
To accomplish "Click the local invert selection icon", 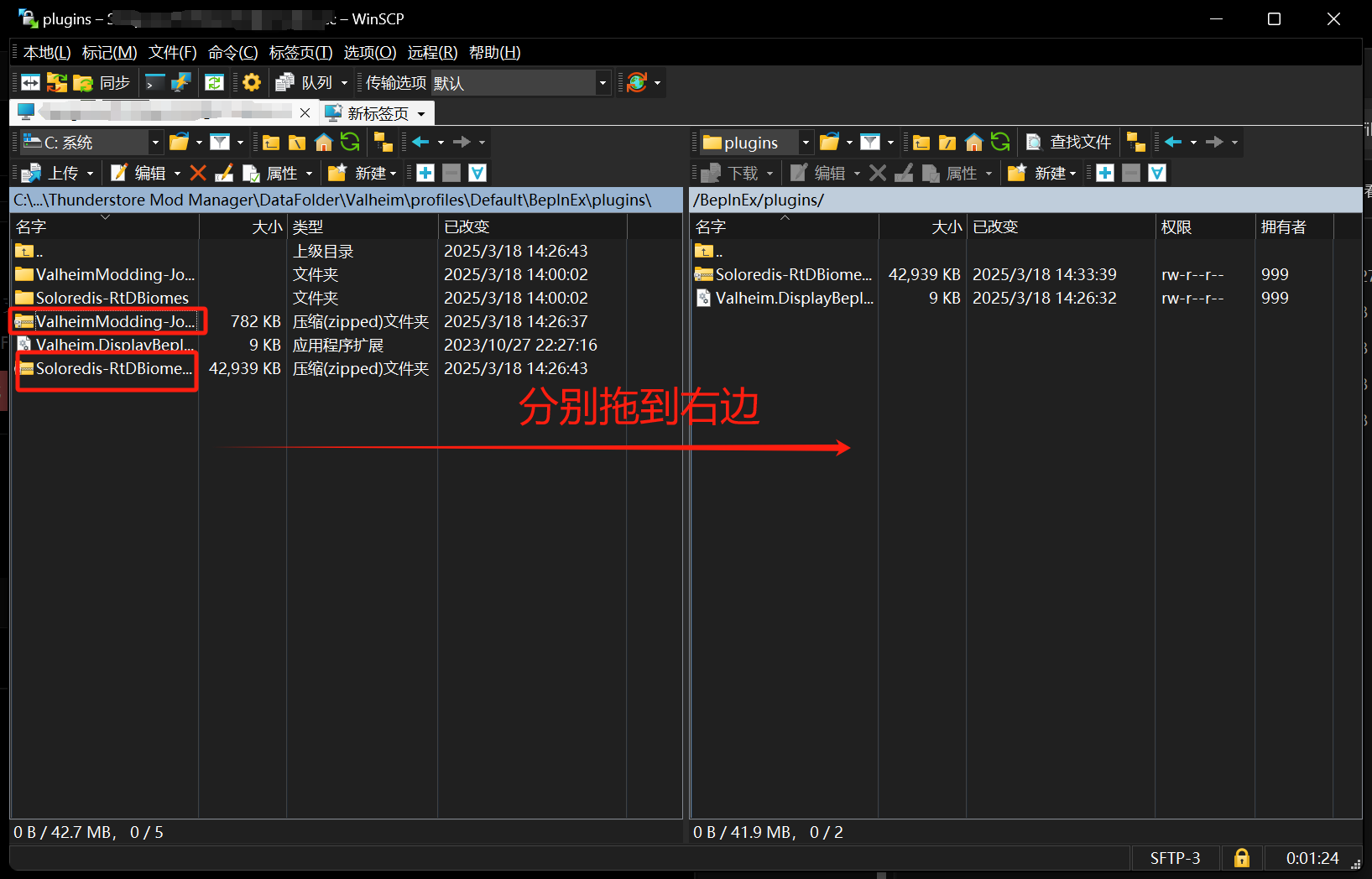I will click(x=477, y=173).
